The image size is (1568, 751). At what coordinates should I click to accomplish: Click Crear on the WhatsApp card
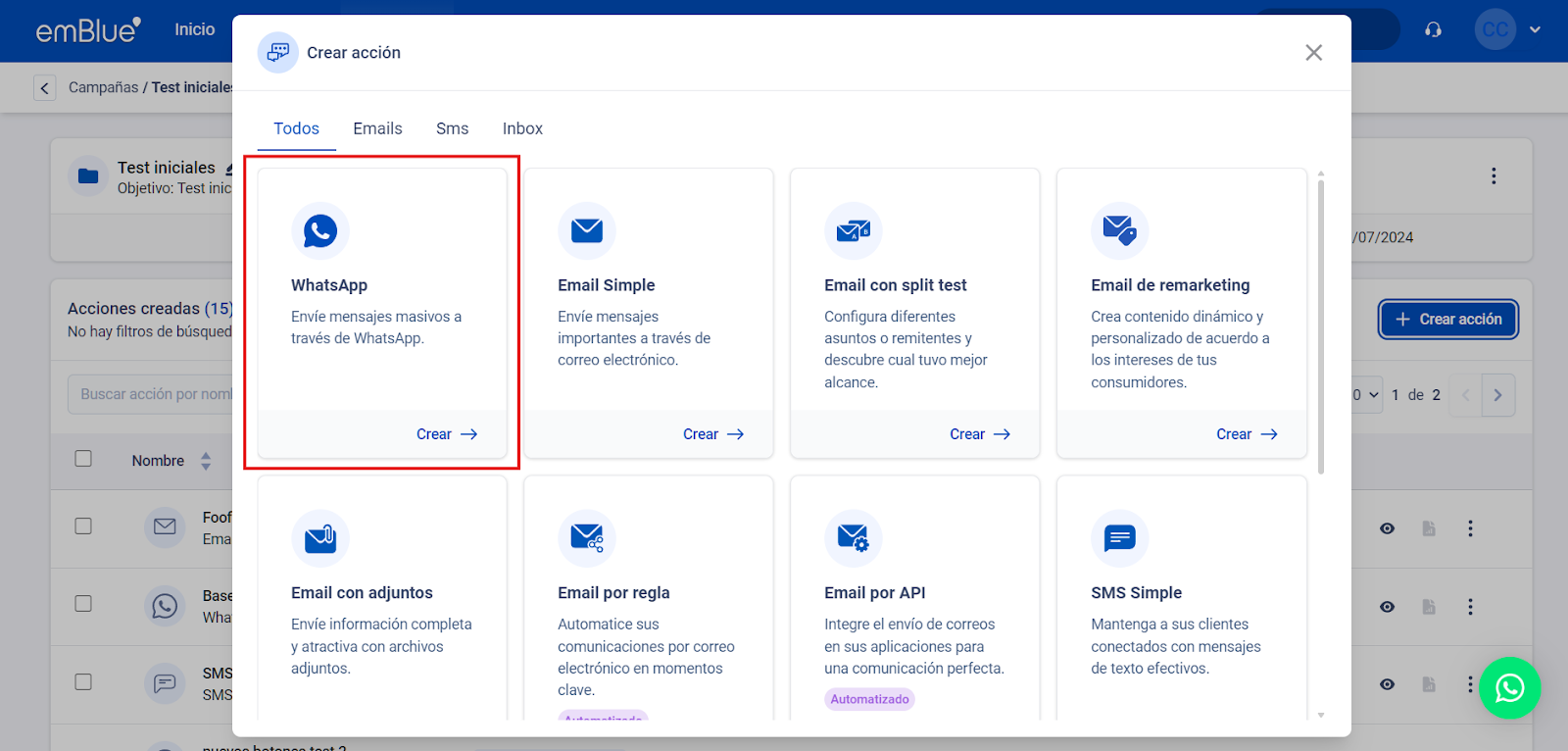coord(446,434)
